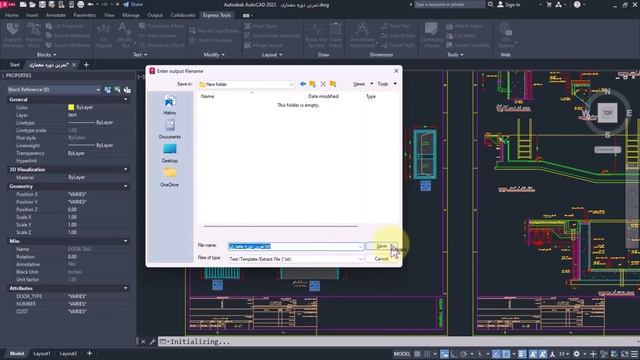
Task: Switch to the Model layout tab
Action: 17,353
